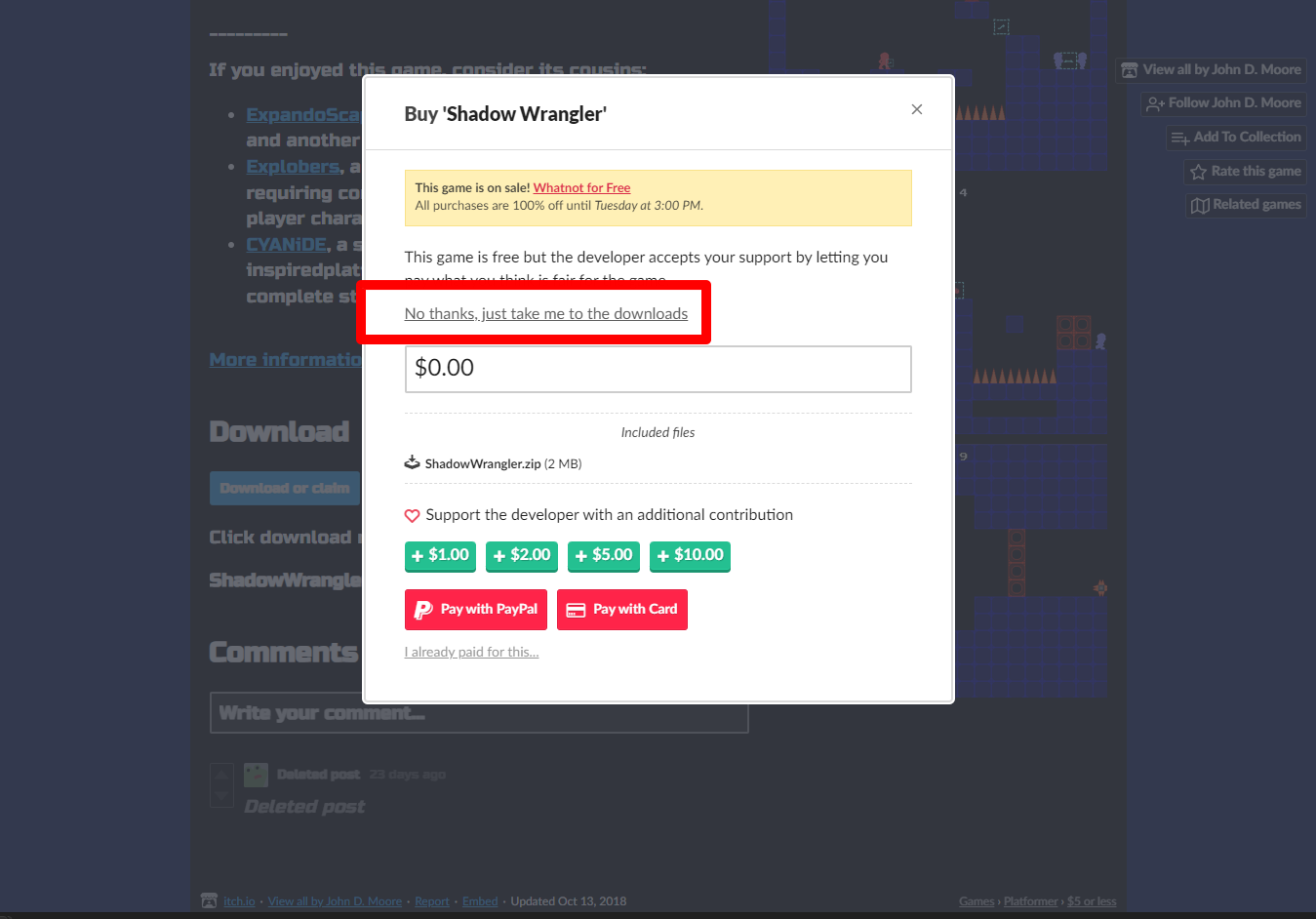Open the ExpandoScape game link
The width and height of the screenshot is (1316, 919).
tap(303, 114)
